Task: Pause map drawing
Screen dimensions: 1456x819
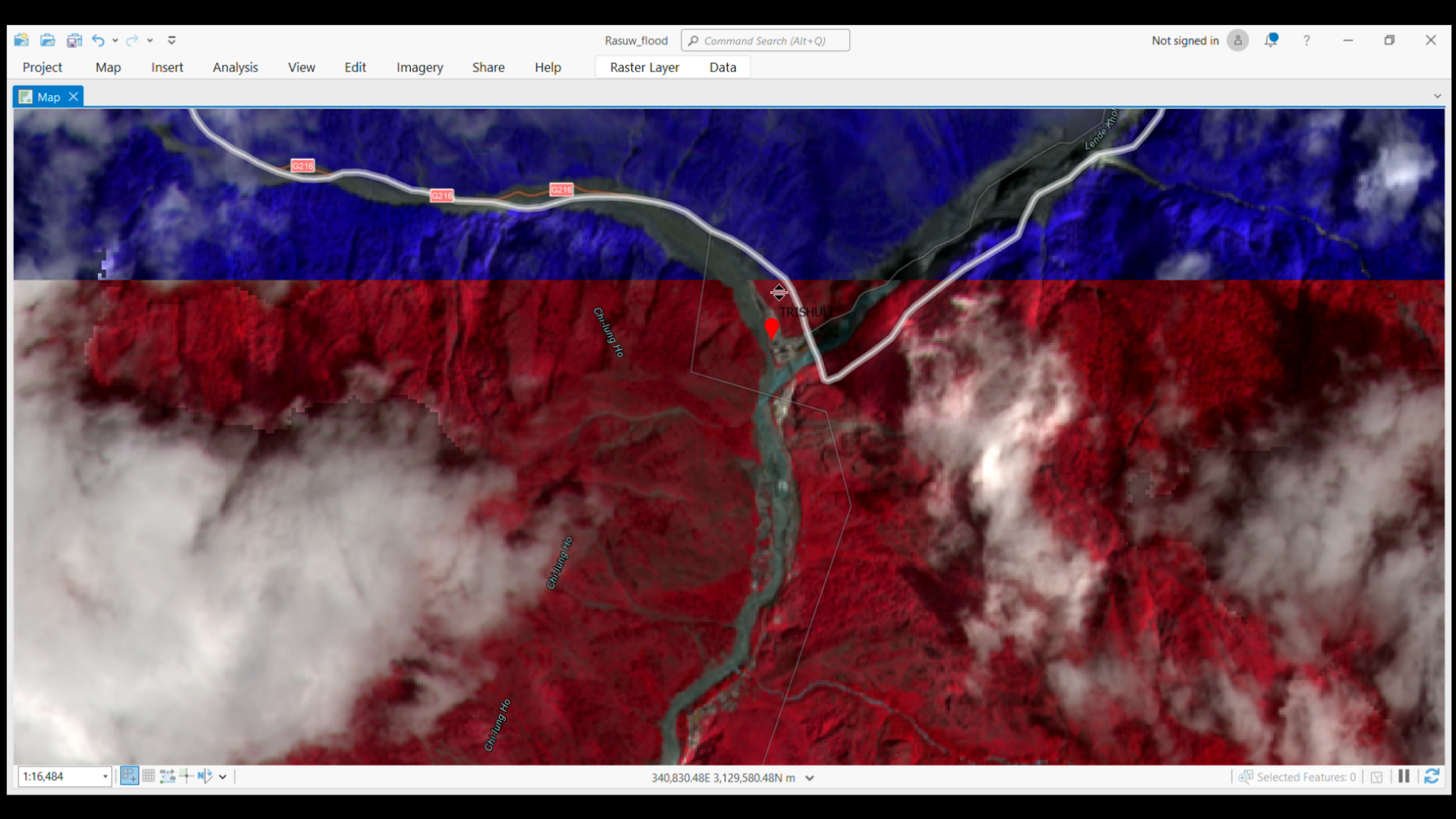Action: [1404, 776]
